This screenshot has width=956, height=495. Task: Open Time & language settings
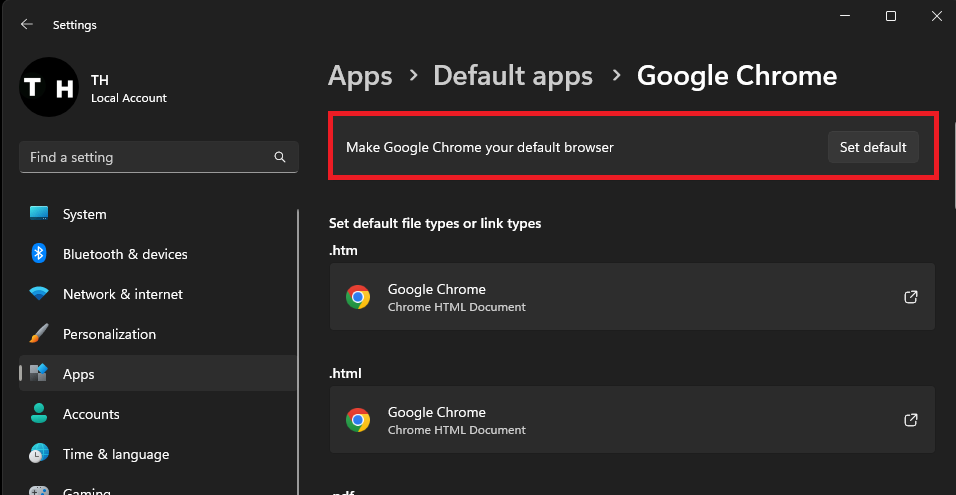pos(158,454)
